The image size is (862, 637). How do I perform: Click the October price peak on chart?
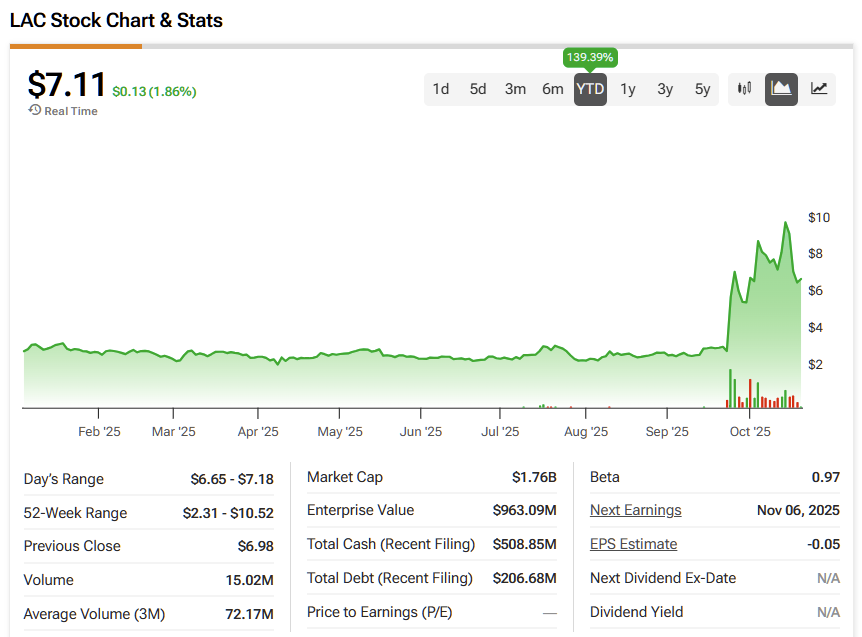click(785, 223)
